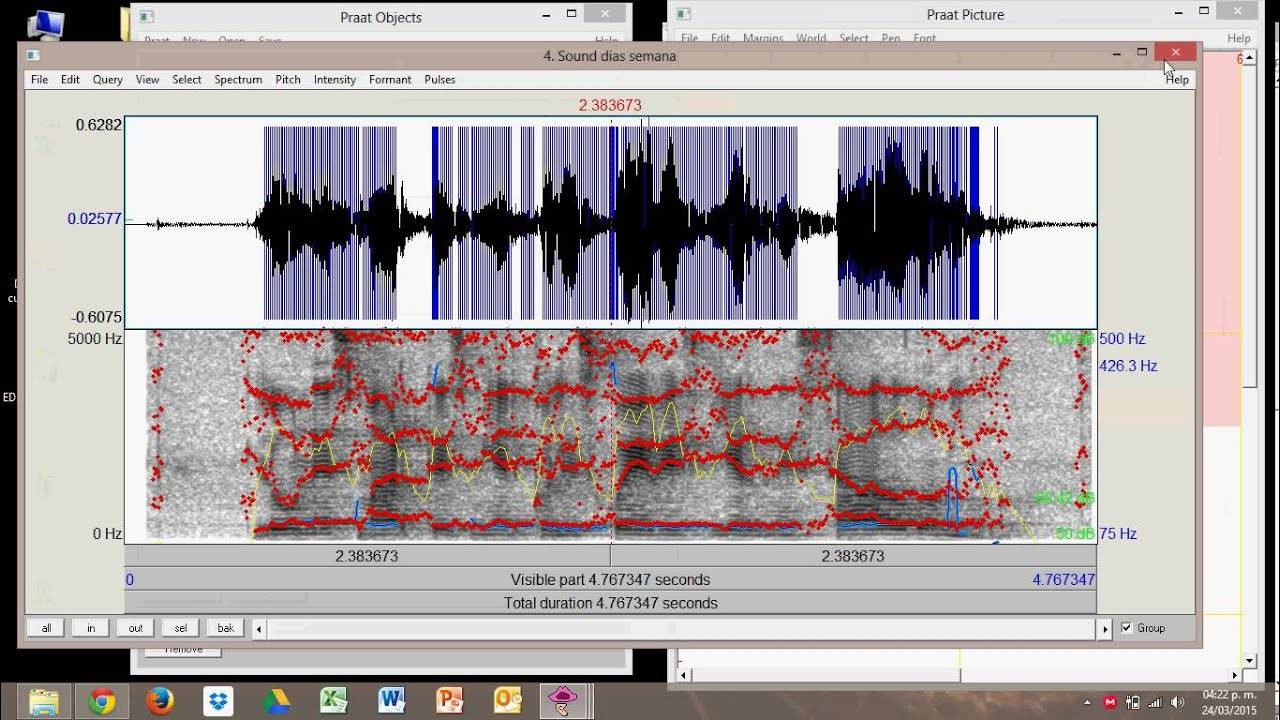Activate the Praat taskbar icon

tap(563, 701)
